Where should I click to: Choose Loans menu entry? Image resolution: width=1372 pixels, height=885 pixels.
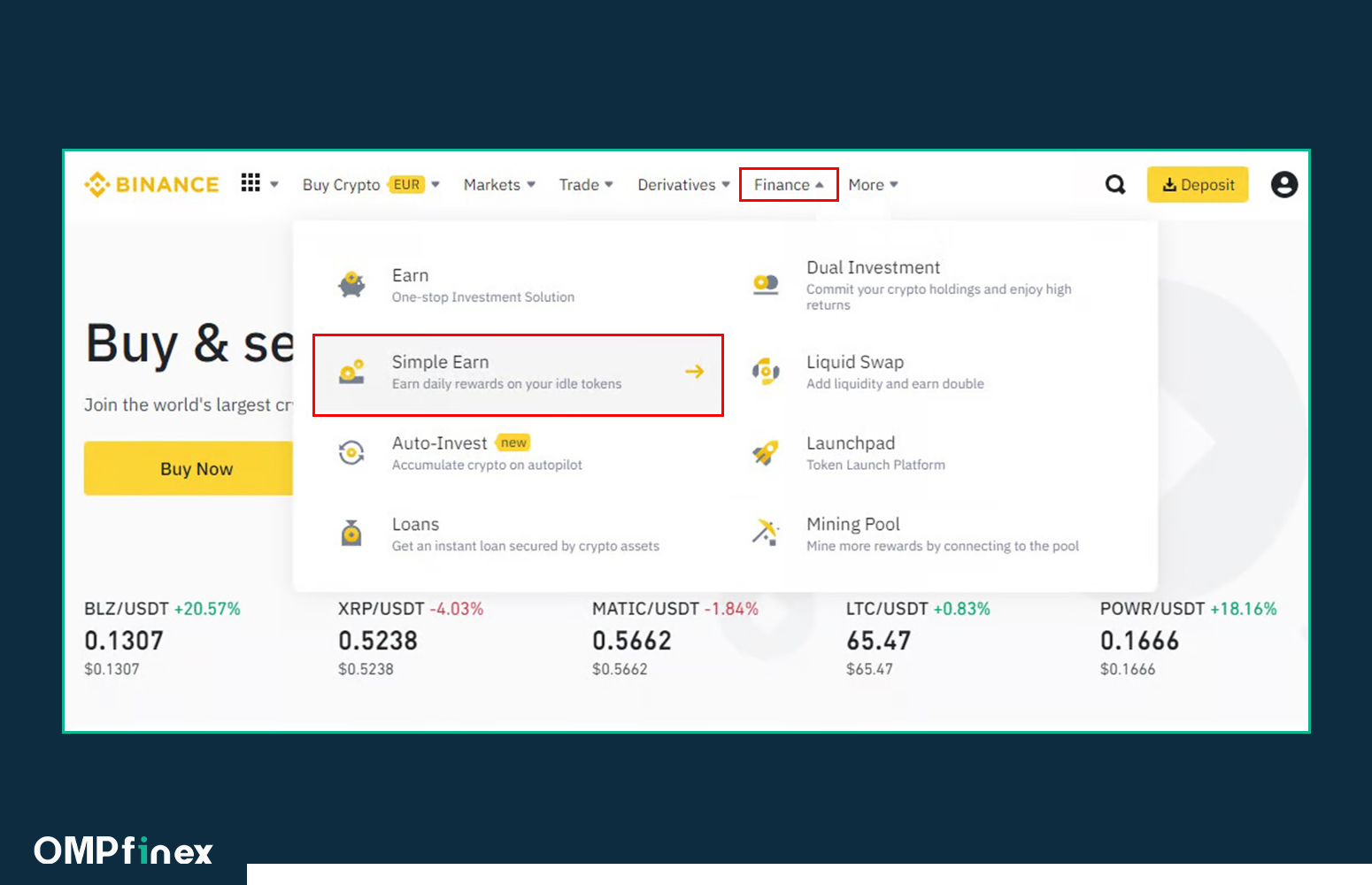tap(519, 534)
